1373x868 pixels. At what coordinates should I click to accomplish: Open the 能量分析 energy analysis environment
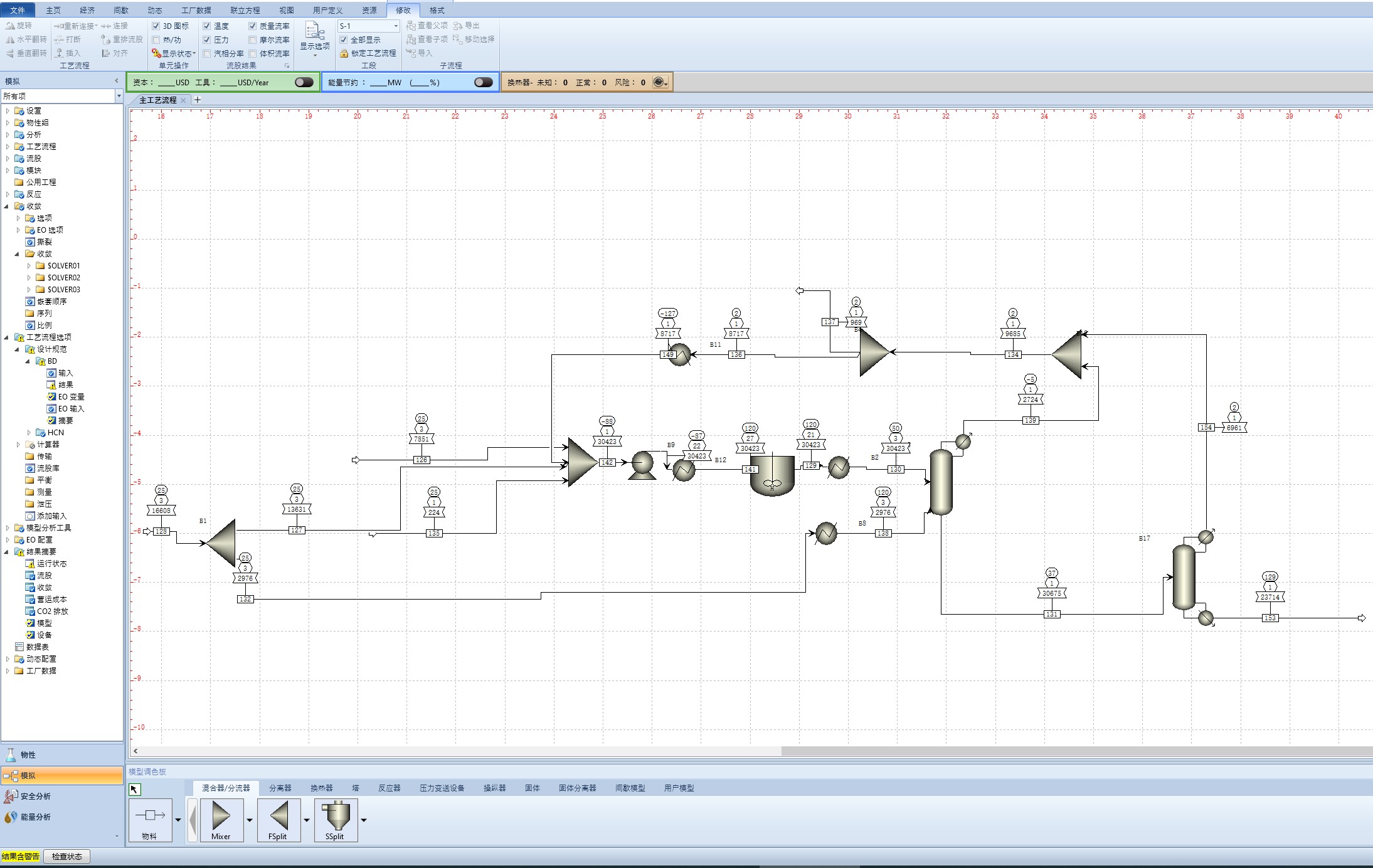61,817
